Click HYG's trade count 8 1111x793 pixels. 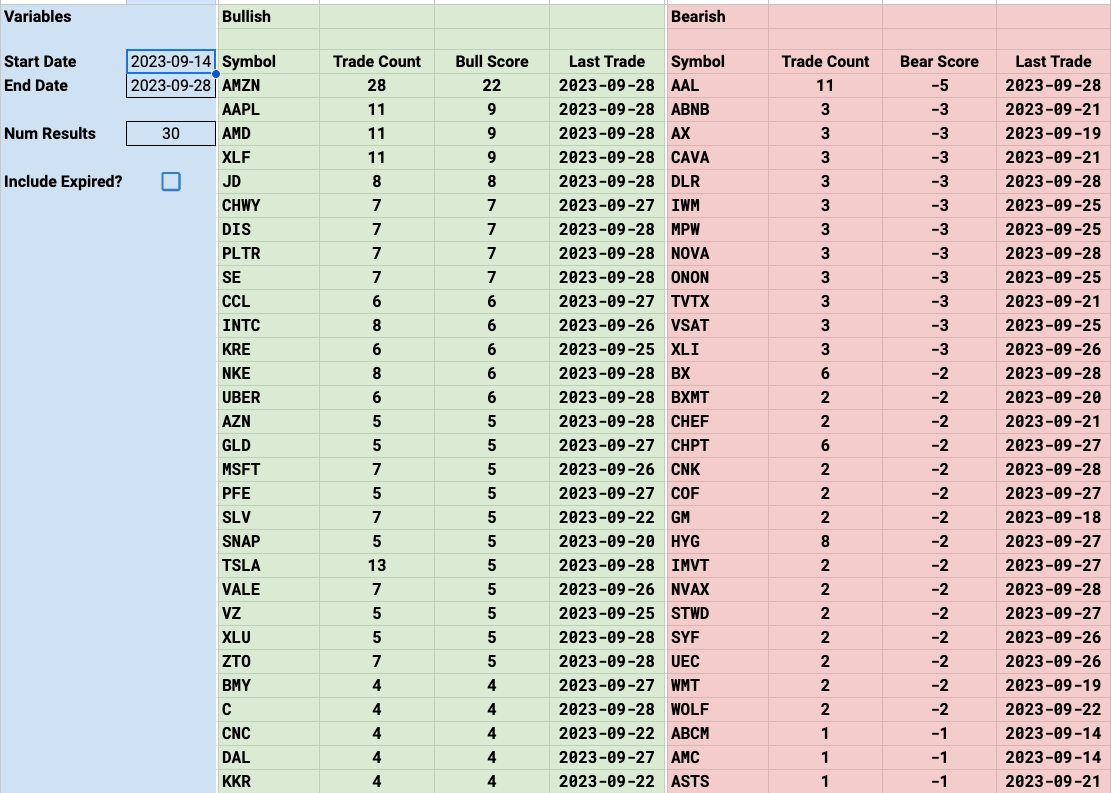[825, 541]
